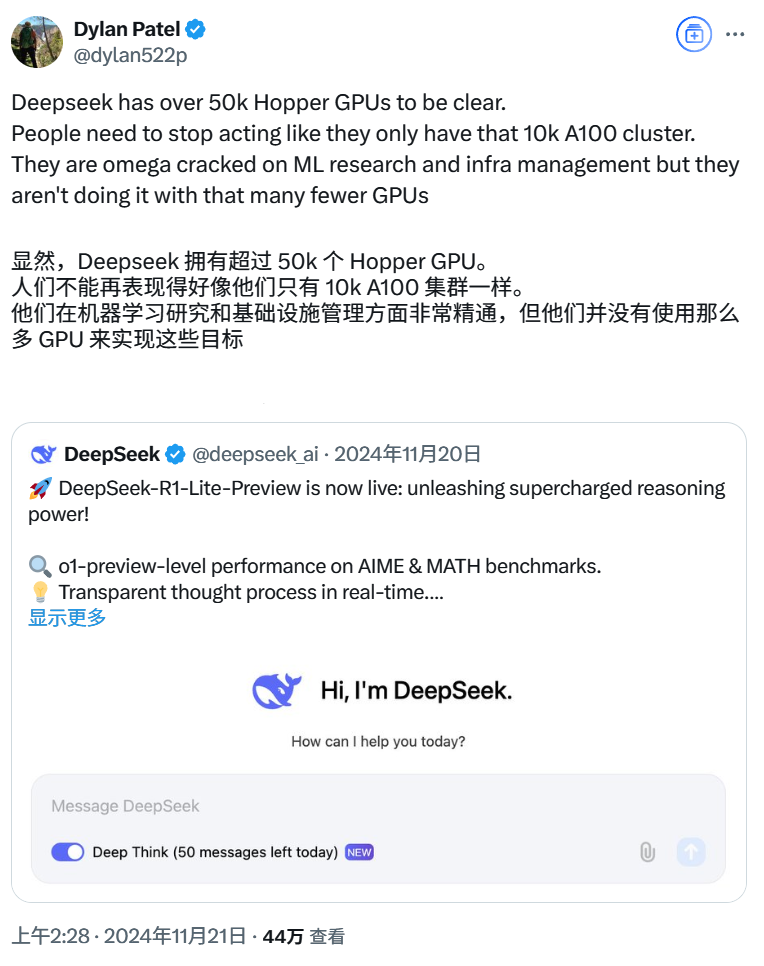Viewport: 764px width, 966px height.
Task: Click the DeepSeek whale avatar in quoted post
Action: pyautogui.click(x=43, y=455)
